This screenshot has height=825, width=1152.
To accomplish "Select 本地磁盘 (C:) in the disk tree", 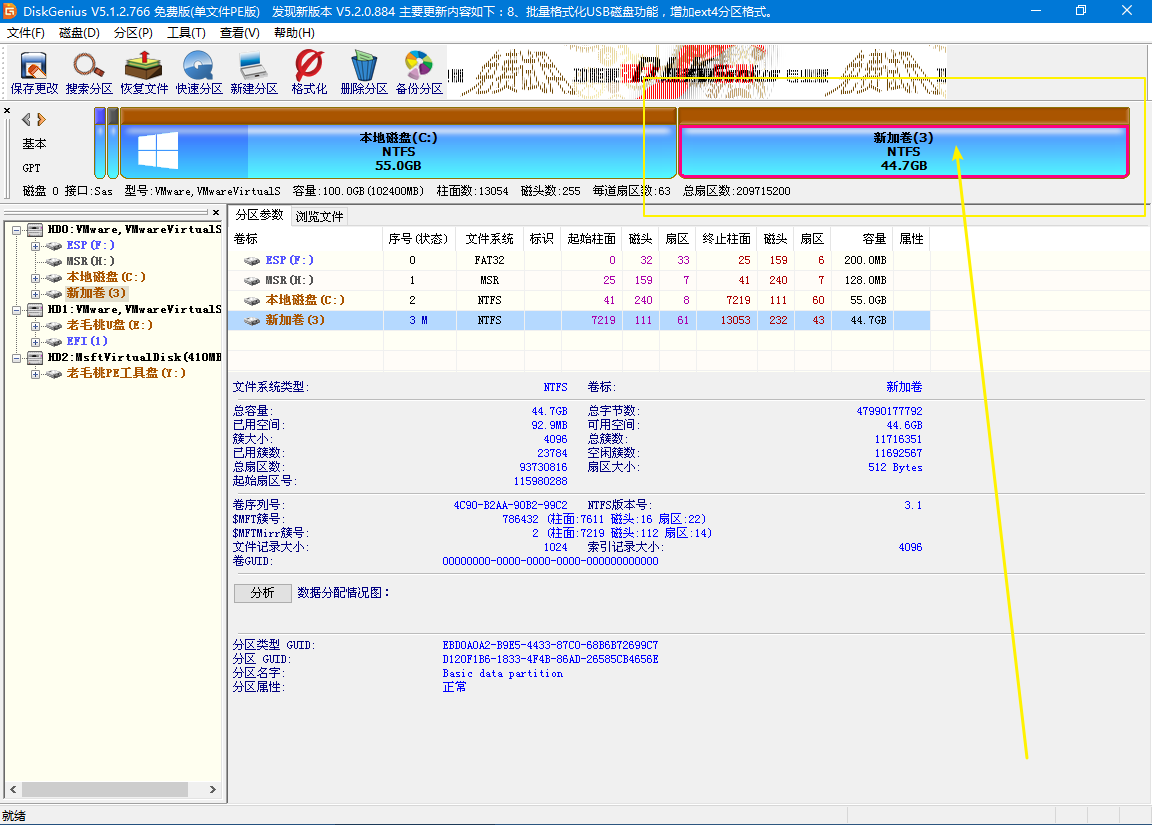I will [x=106, y=277].
